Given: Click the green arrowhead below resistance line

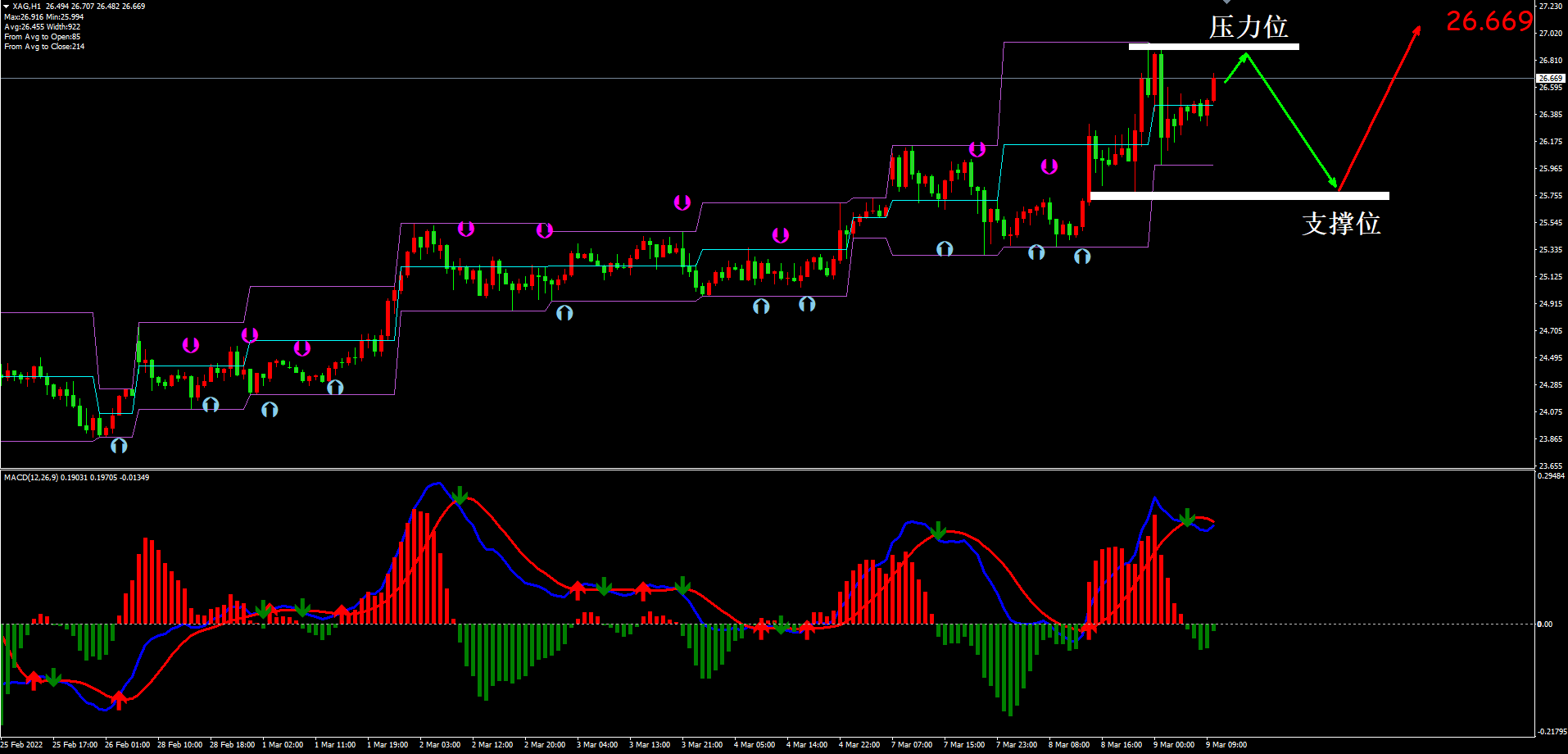Looking at the screenshot, I should (x=1245, y=57).
